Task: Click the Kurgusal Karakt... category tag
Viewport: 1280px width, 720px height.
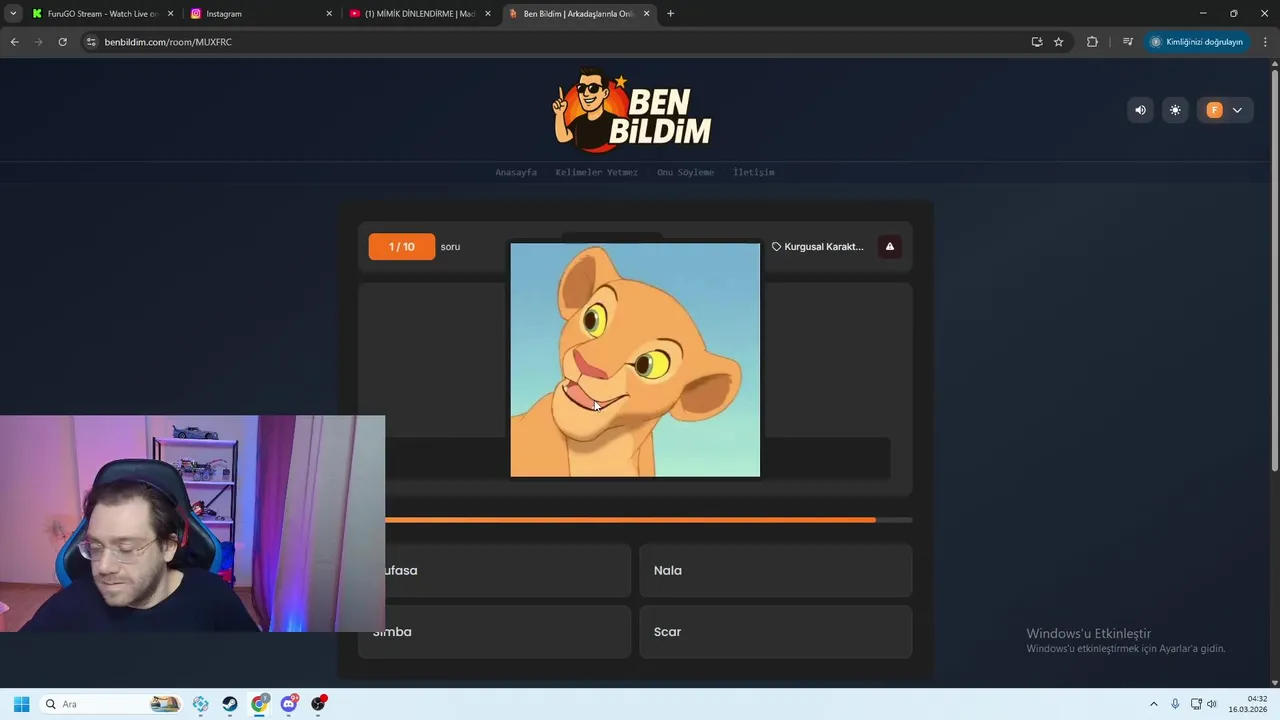Action: click(x=817, y=246)
